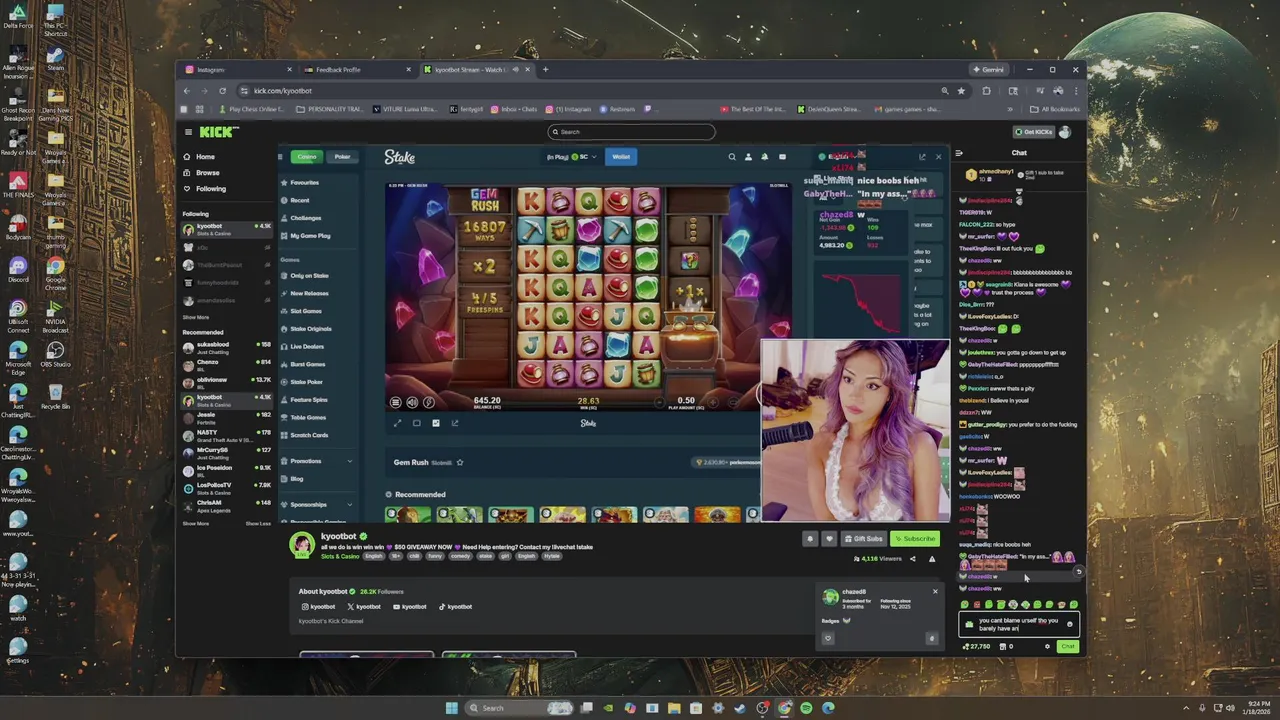
Task: Click the Get KICKs button
Action: coord(1034,132)
